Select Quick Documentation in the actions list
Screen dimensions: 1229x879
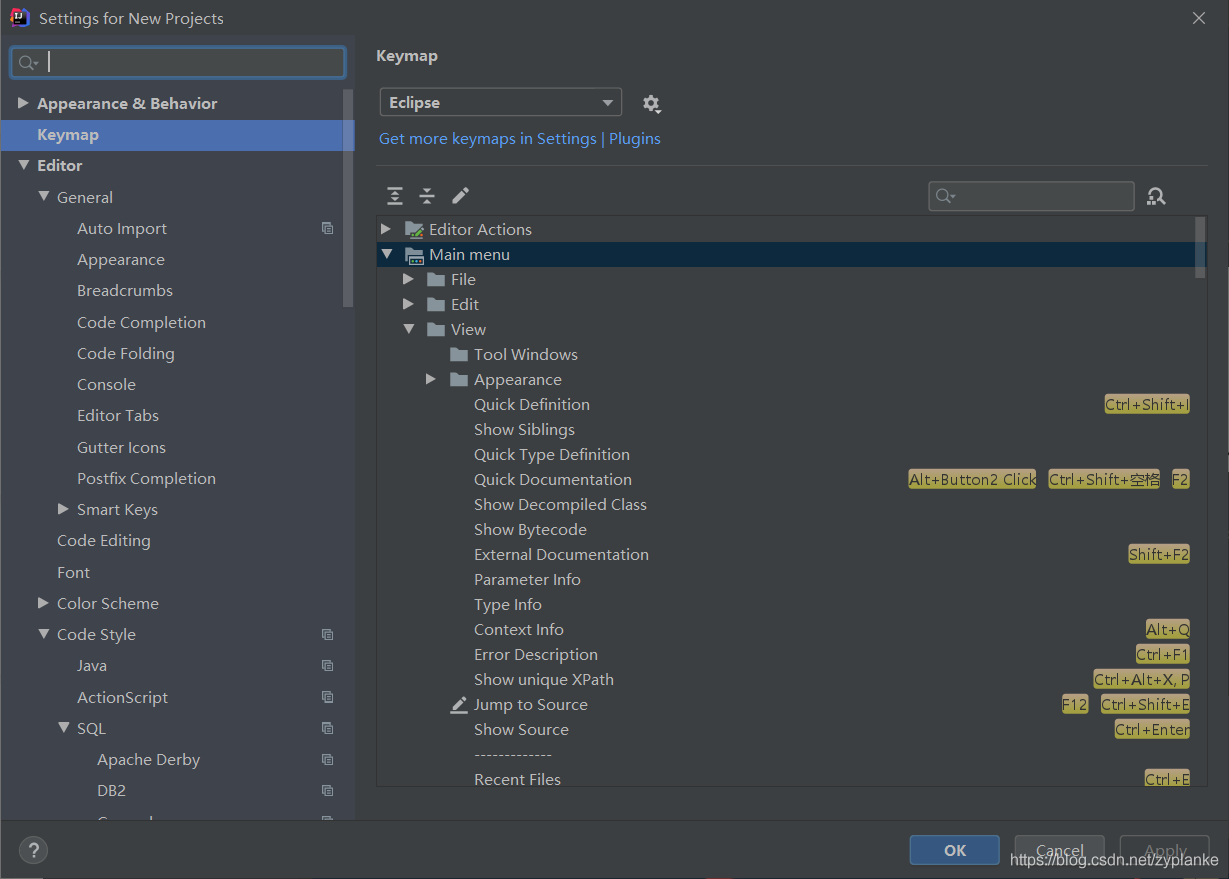[x=552, y=479]
